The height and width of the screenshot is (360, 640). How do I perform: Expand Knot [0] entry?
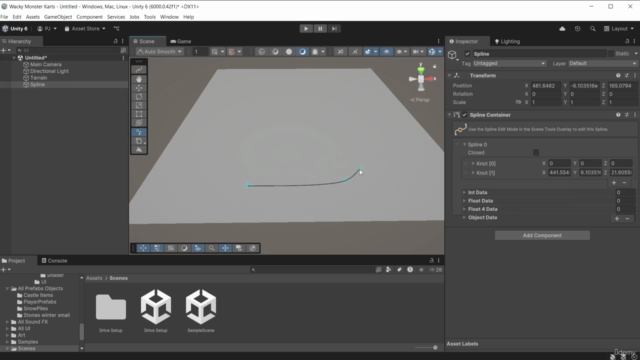[x=473, y=163]
